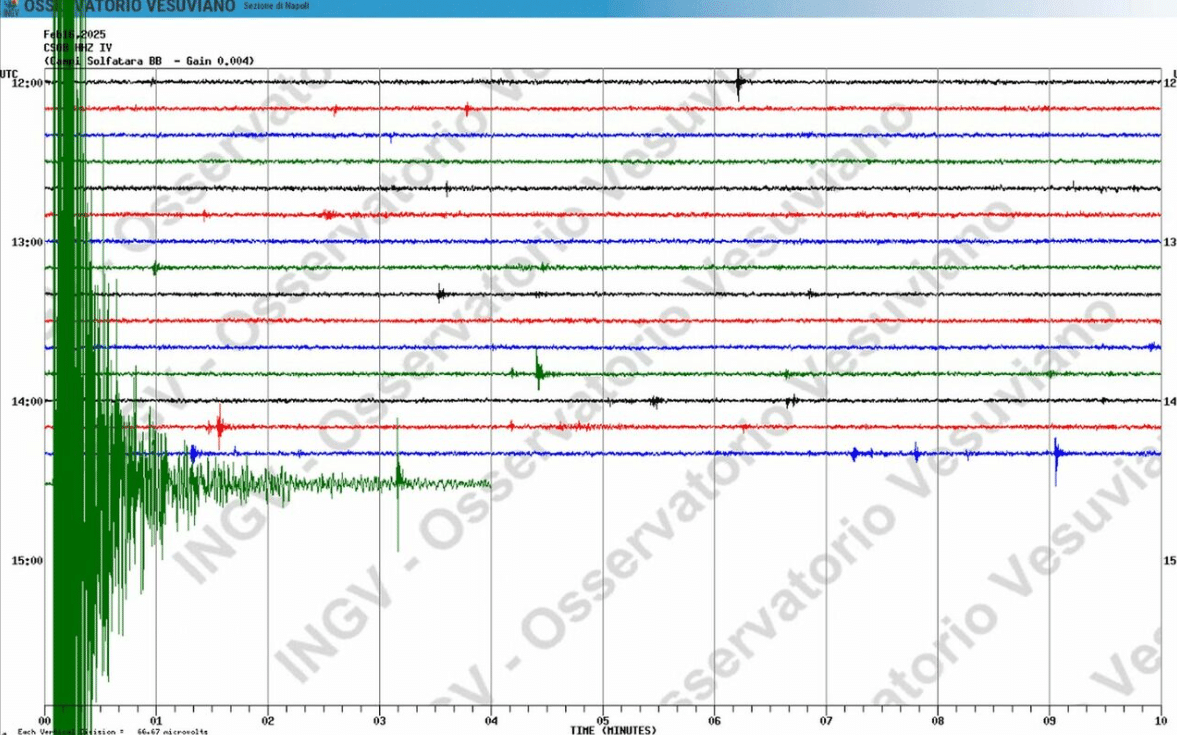Click the Osservatorio Vesuviano header title

tap(130, 6)
